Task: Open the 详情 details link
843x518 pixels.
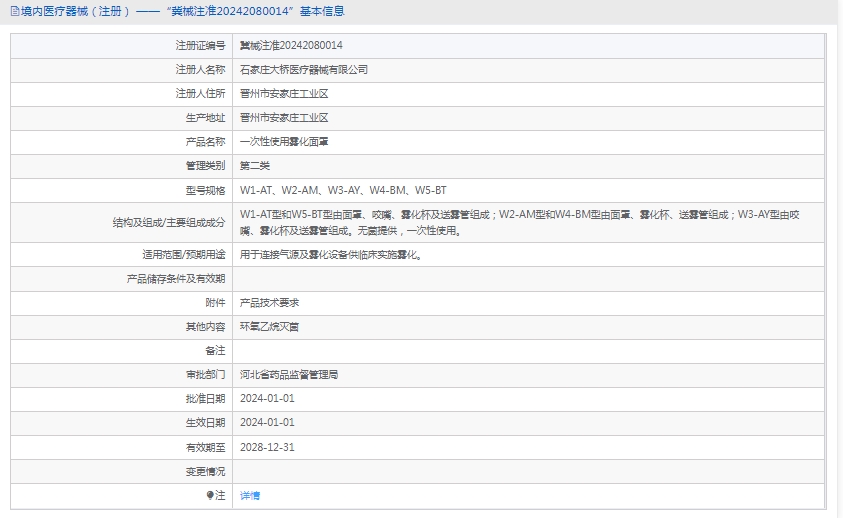Action: (x=250, y=495)
